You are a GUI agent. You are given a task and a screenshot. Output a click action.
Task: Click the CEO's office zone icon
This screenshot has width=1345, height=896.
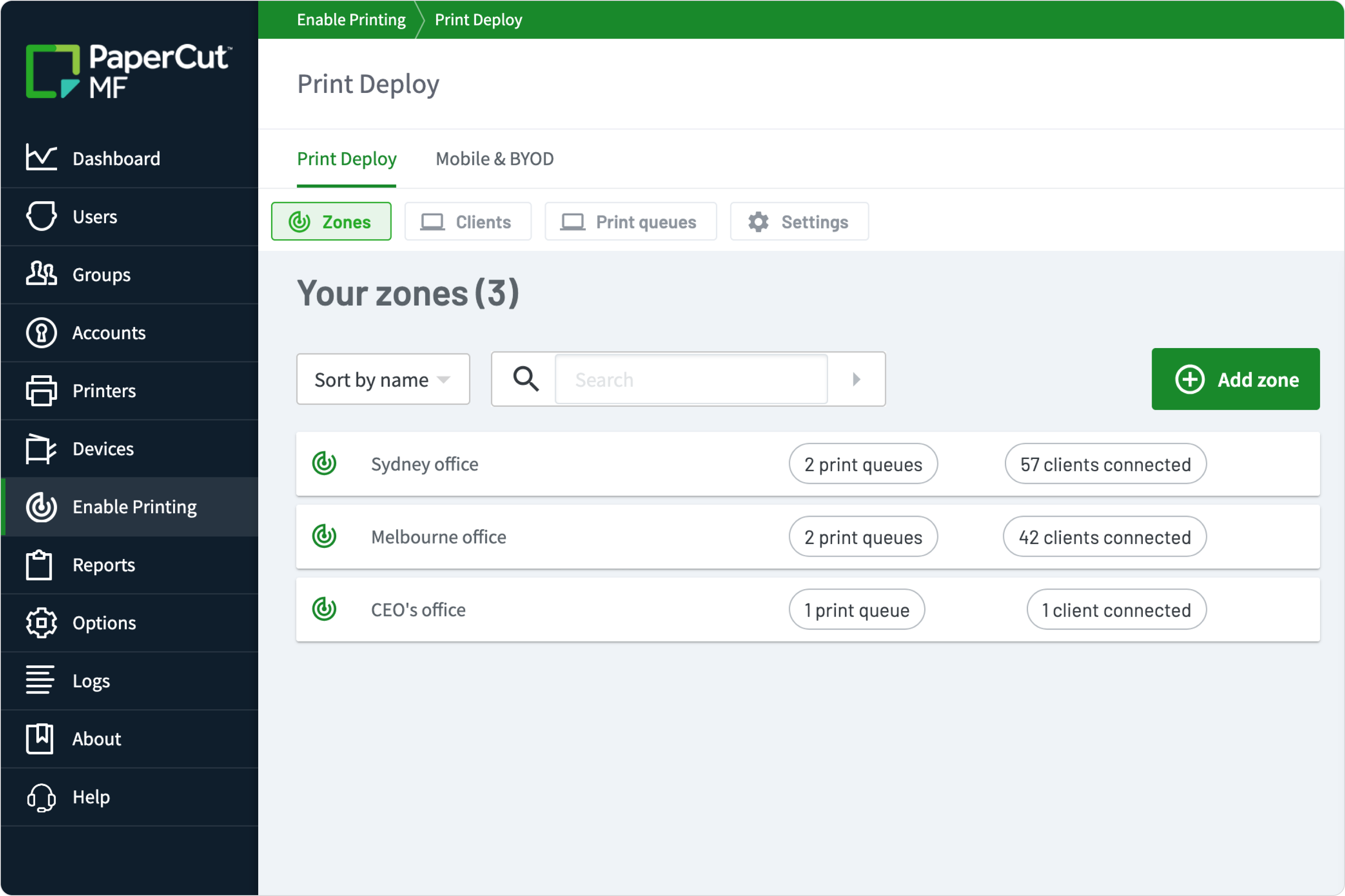pyautogui.click(x=324, y=608)
